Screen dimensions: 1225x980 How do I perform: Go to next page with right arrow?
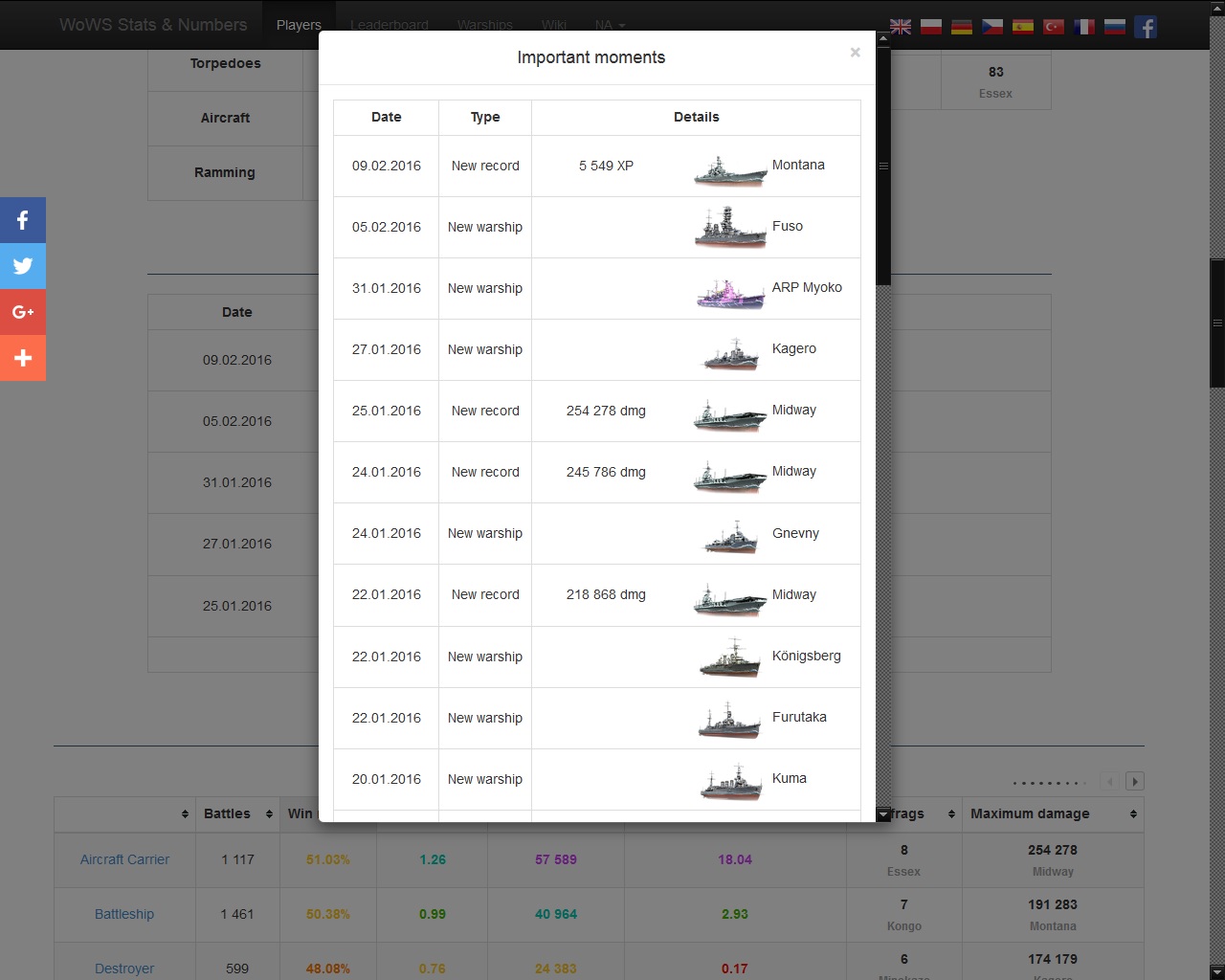coord(1135,781)
